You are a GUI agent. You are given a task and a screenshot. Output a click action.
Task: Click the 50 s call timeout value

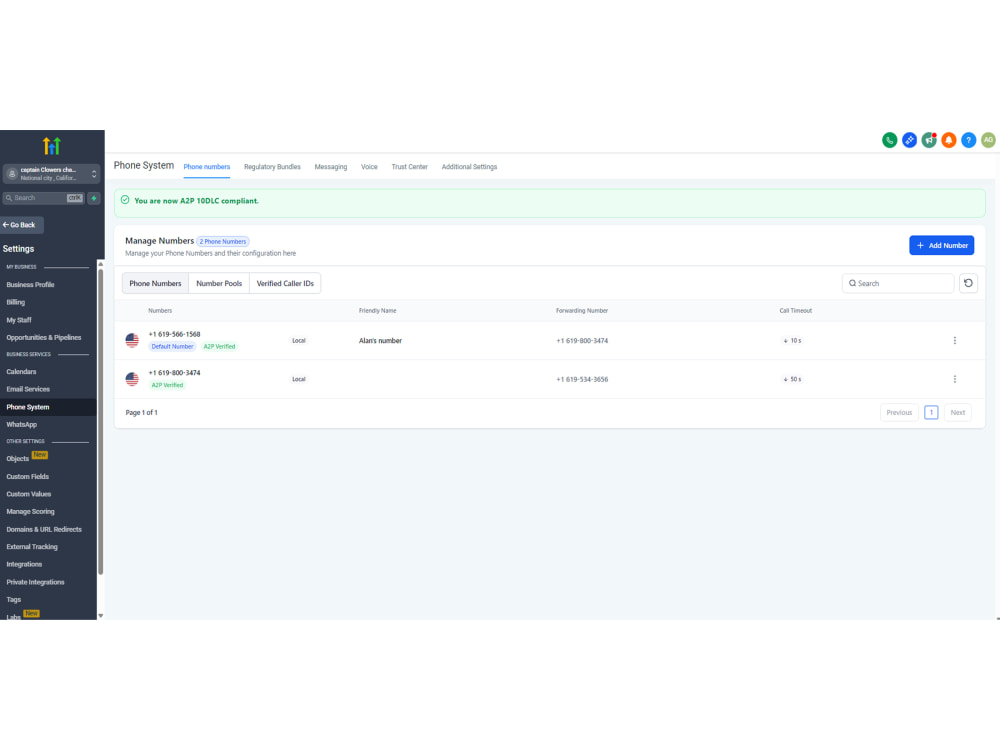792,379
